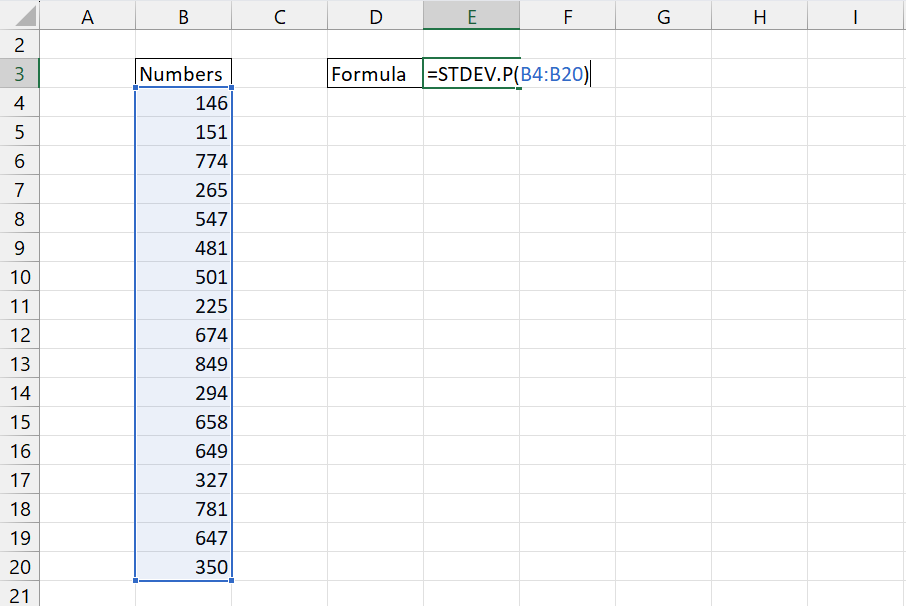
Task: Click cell containing 774
Action: [x=183, y=161]
